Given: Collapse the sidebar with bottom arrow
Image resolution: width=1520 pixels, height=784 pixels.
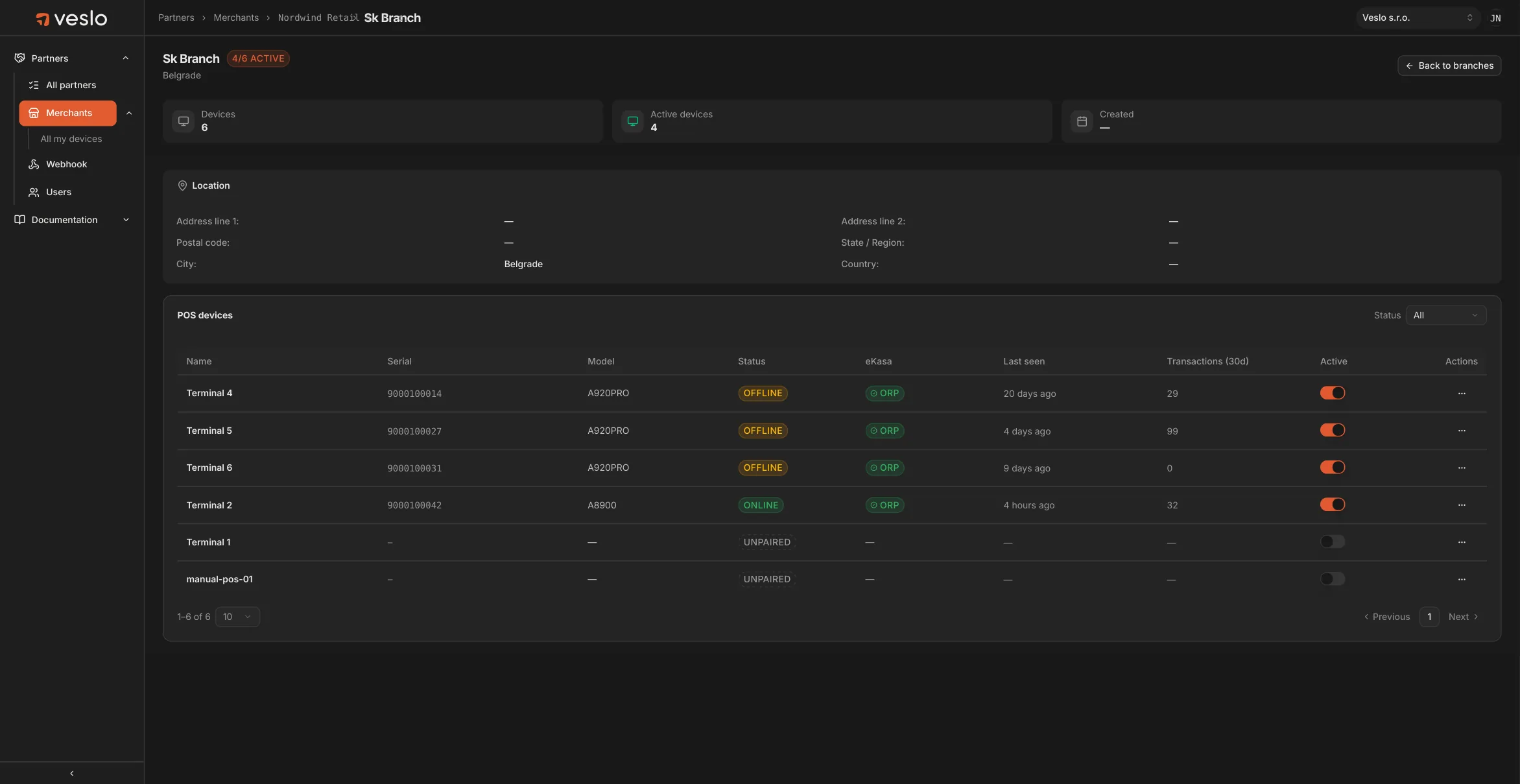Looking at the screenshot, I should (72, 773).
